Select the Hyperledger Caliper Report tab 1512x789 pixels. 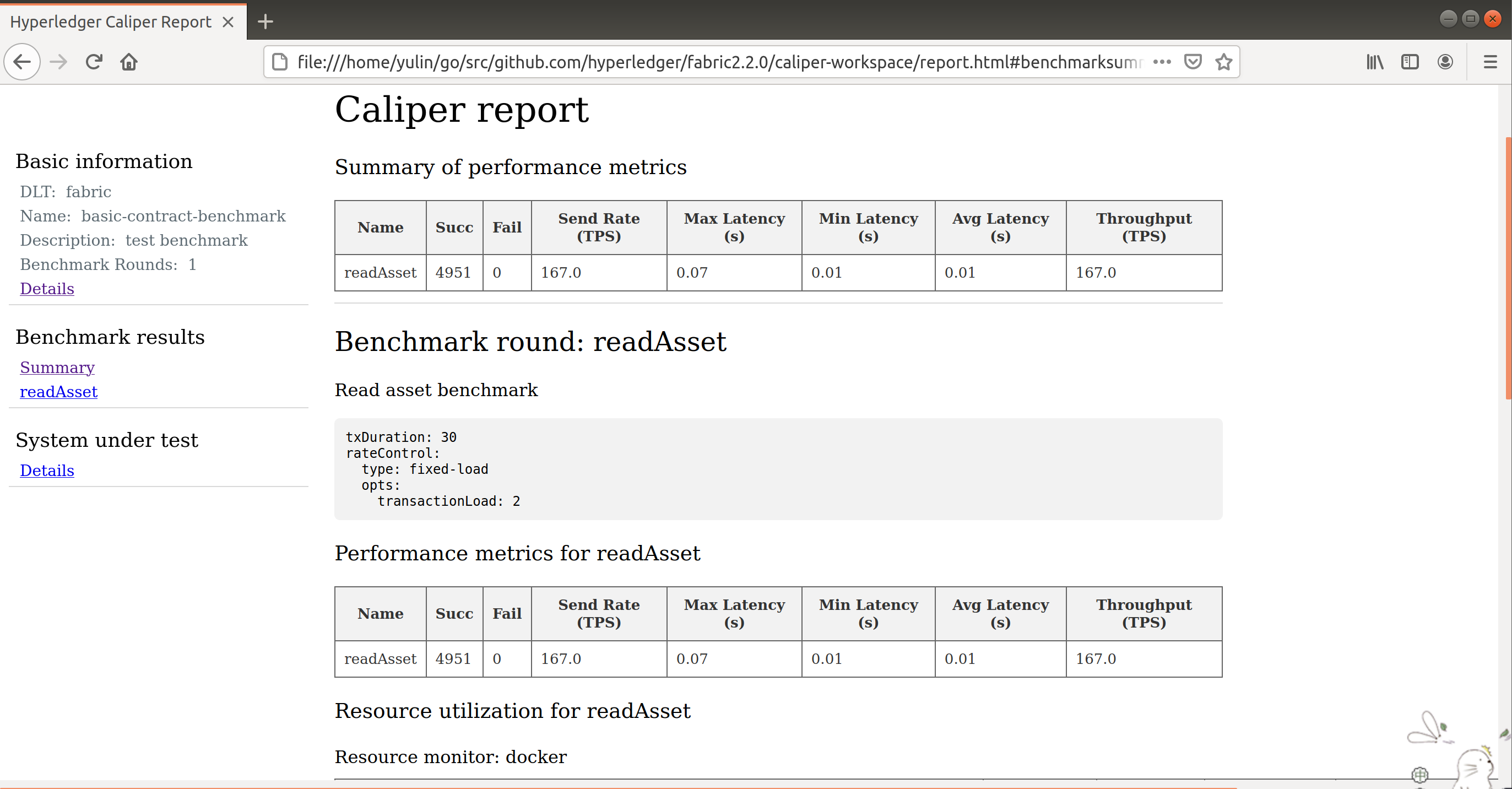pos(110,21)
